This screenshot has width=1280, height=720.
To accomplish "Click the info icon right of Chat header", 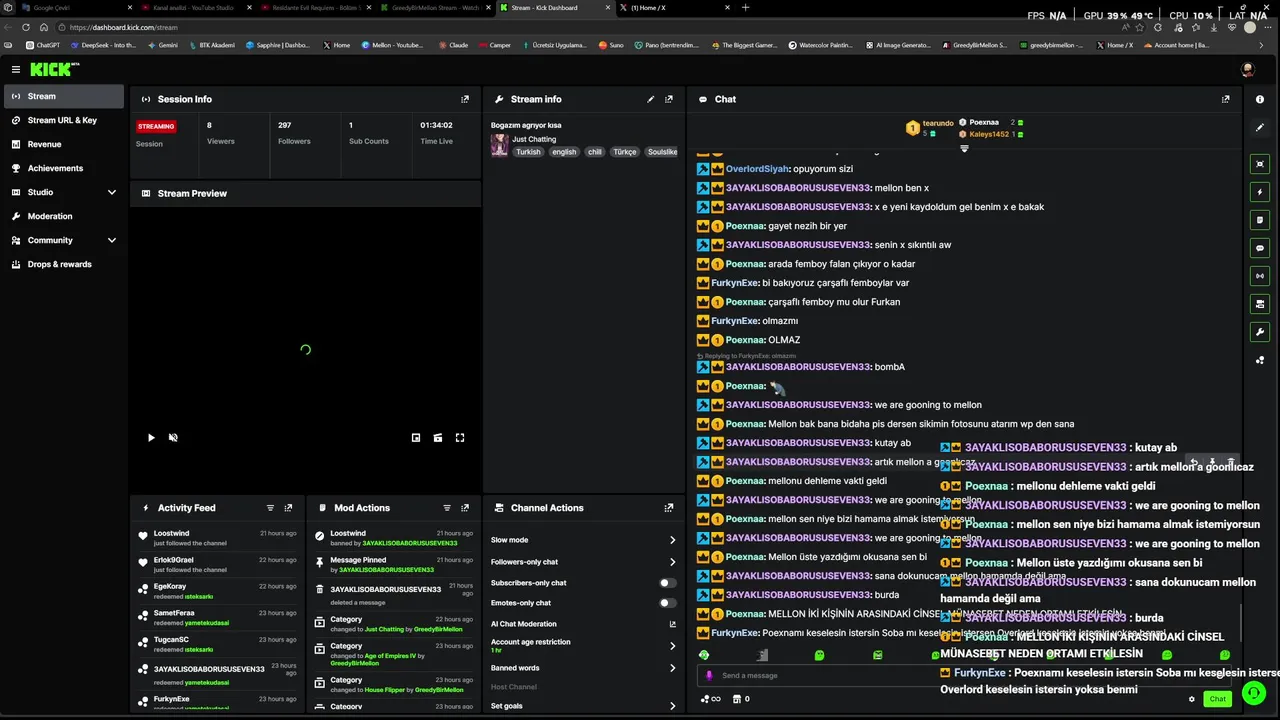I will click(1260, 99).
